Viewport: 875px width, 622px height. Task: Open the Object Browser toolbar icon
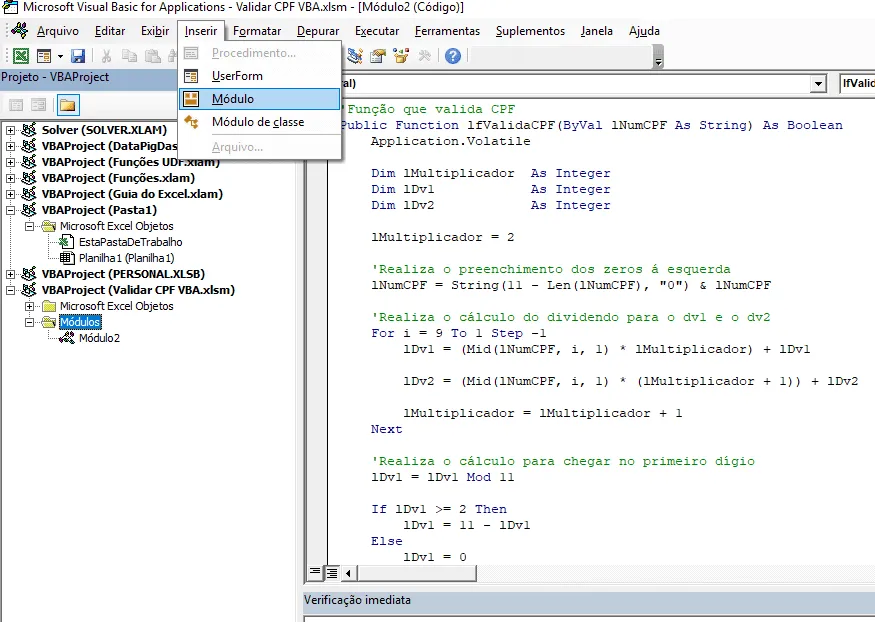tap(401, 56)
